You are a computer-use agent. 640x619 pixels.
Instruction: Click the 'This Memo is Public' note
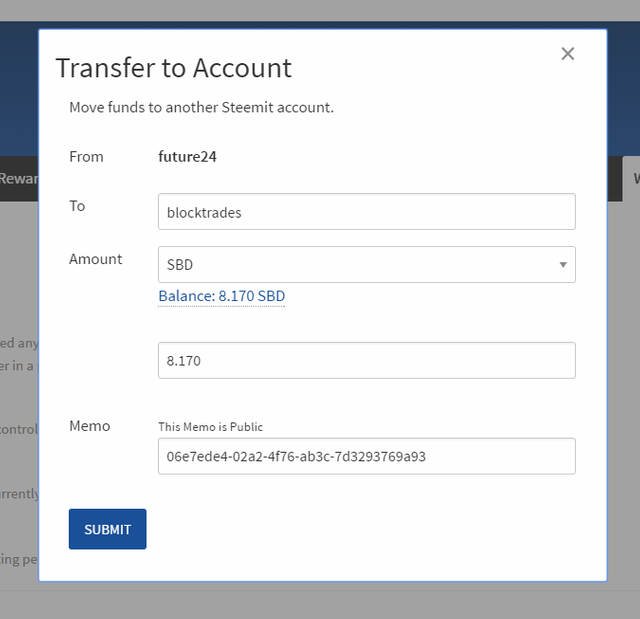[211, 427]
